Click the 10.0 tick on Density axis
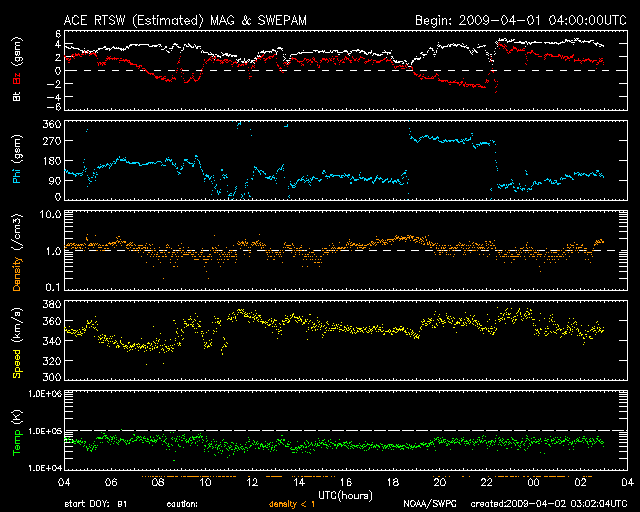The image size is (640, 512). tap(50, 215)
